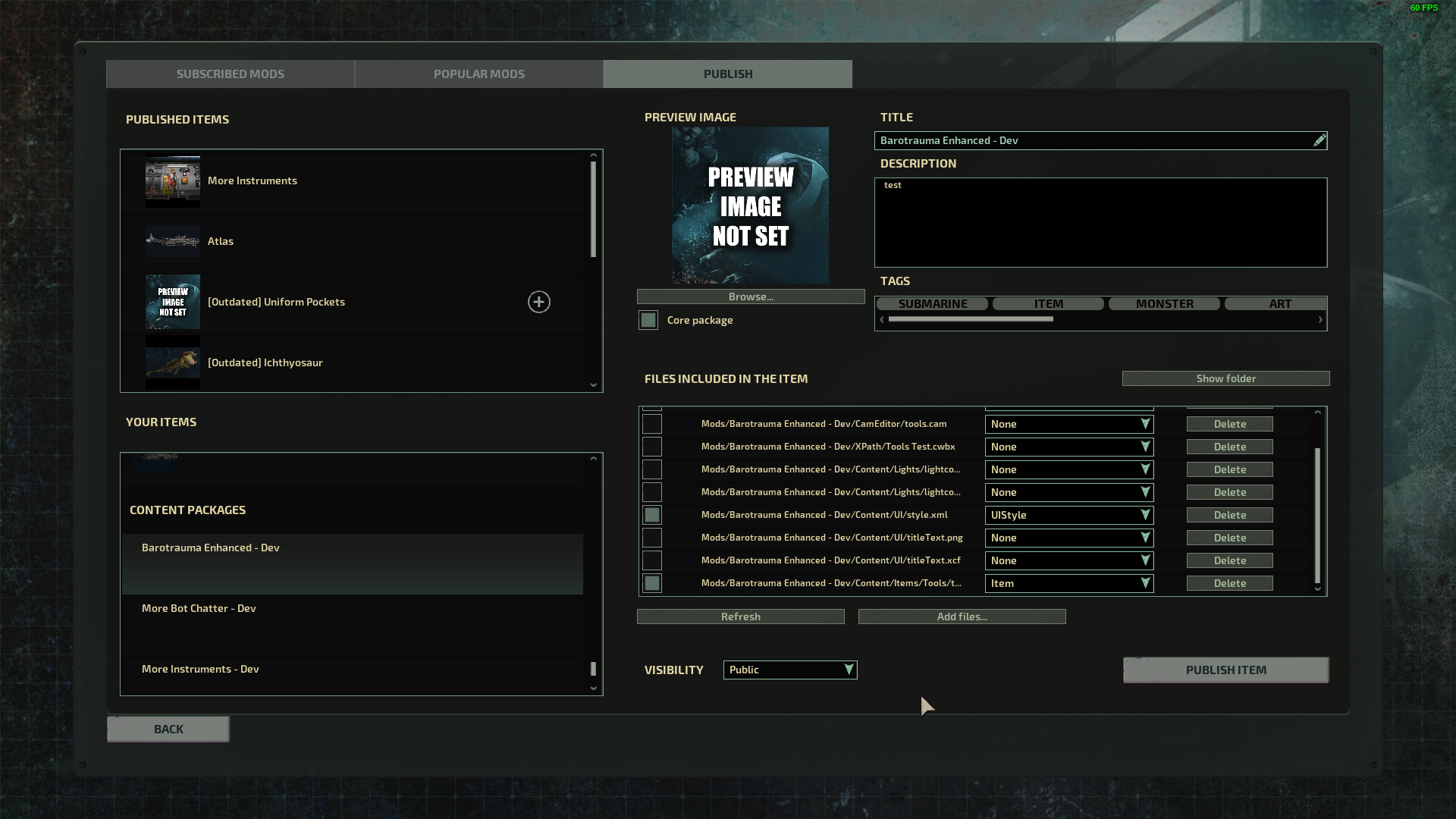This screenshot has height=819, width=1456.
Task: Uncheck the checkbox for style.xml file
Action: (x=651, y=515)
